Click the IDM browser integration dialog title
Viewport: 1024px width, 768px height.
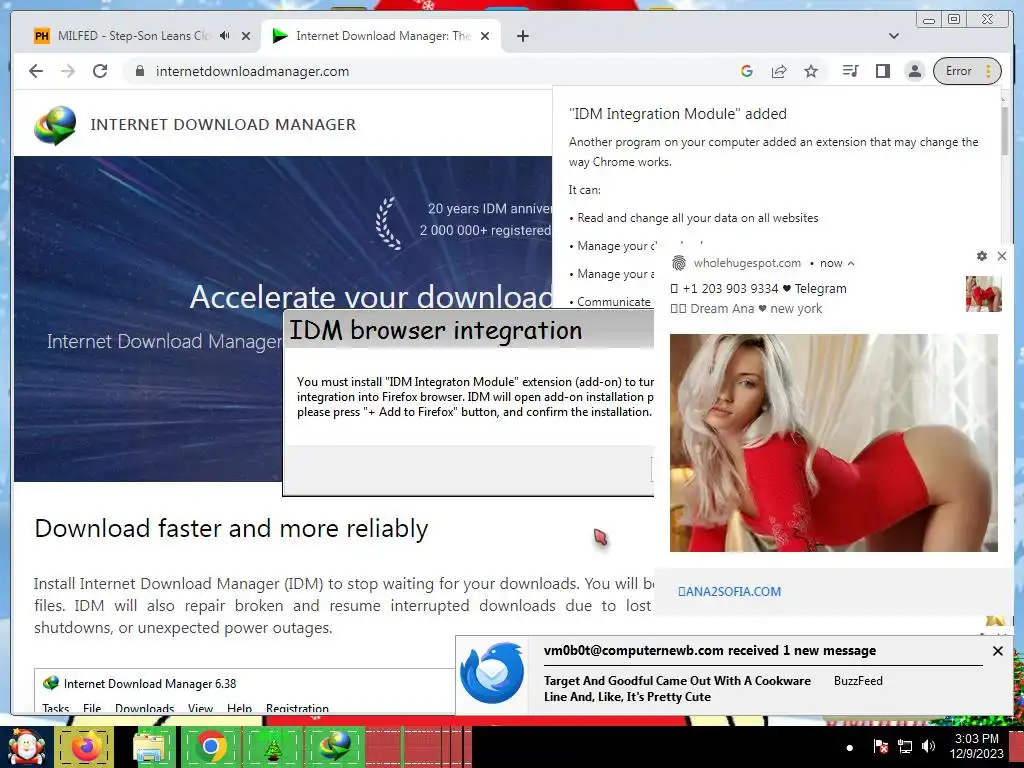coord(436,330)
